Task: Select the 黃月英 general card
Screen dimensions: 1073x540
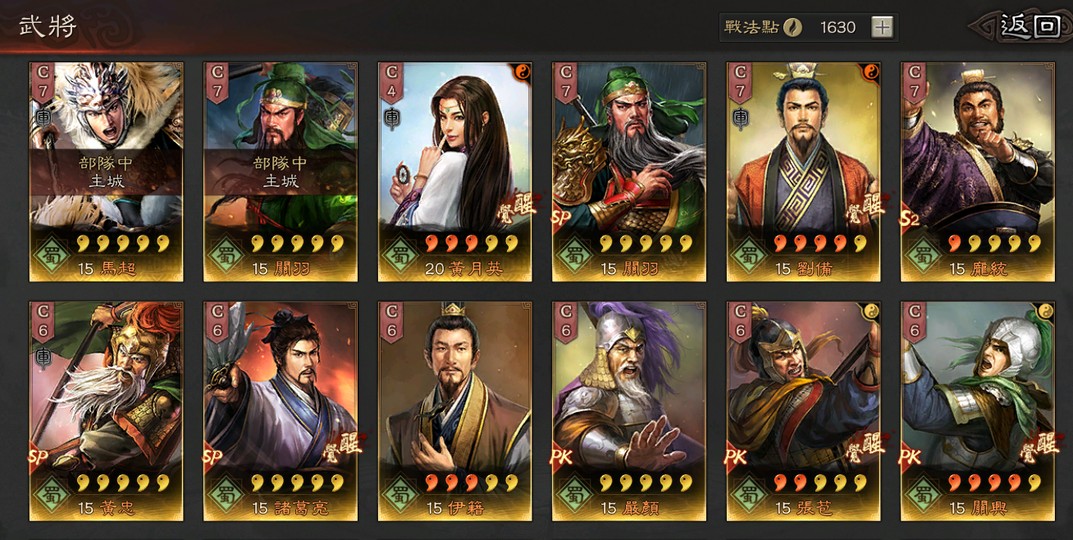Action: coord(455,172)
